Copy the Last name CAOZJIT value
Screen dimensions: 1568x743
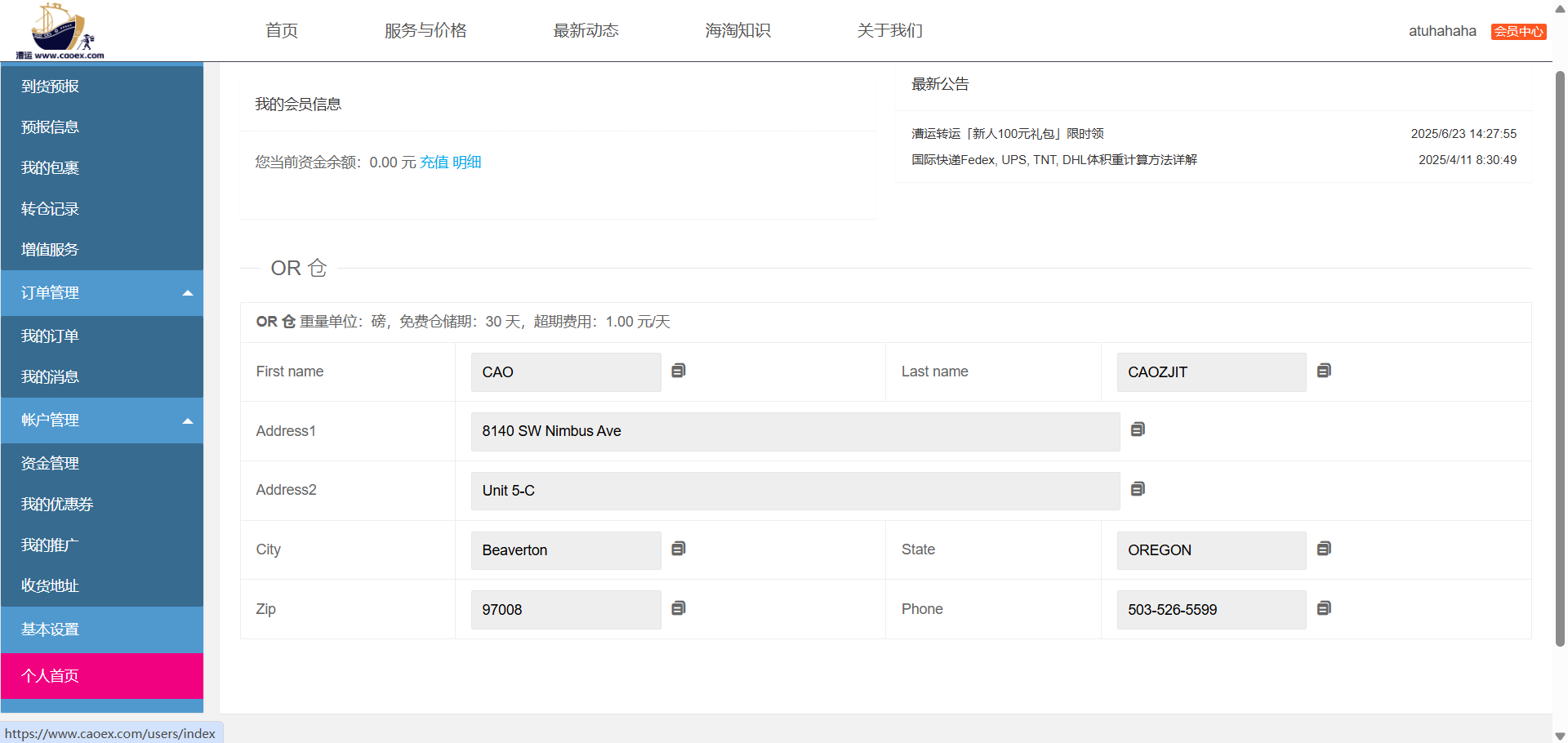1324,371
